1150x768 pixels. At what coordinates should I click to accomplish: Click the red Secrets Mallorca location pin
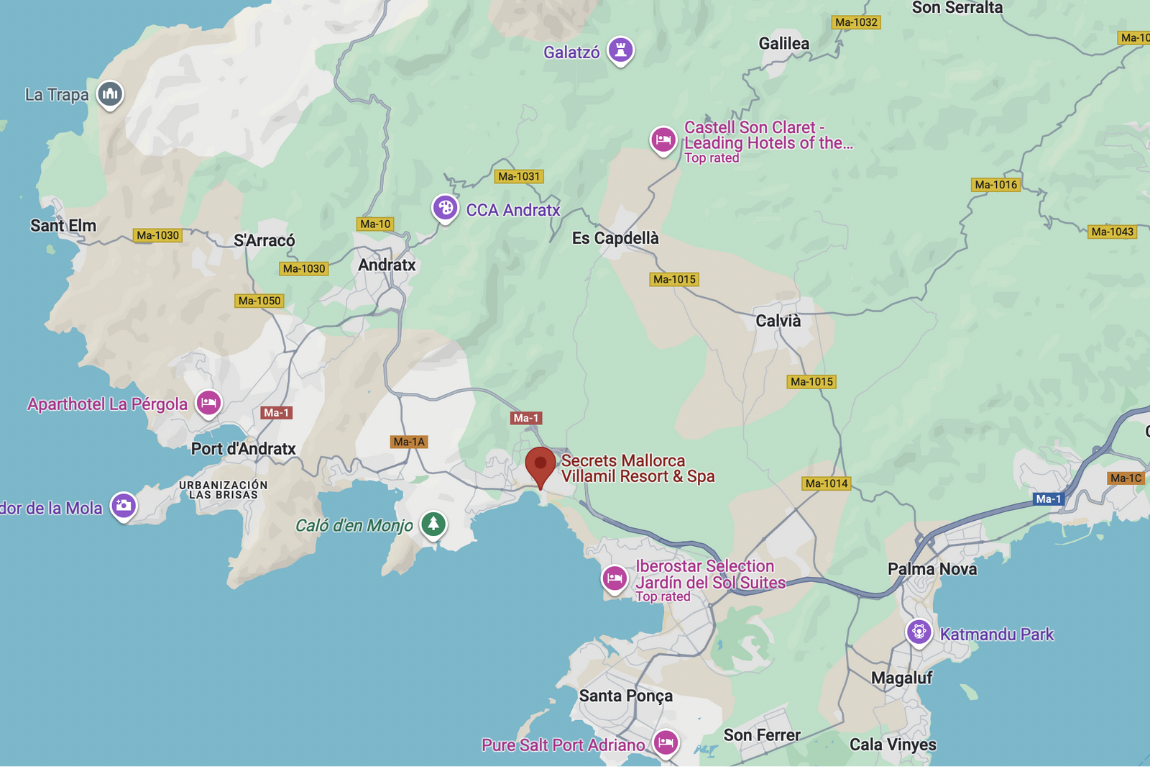pos(541,467)
